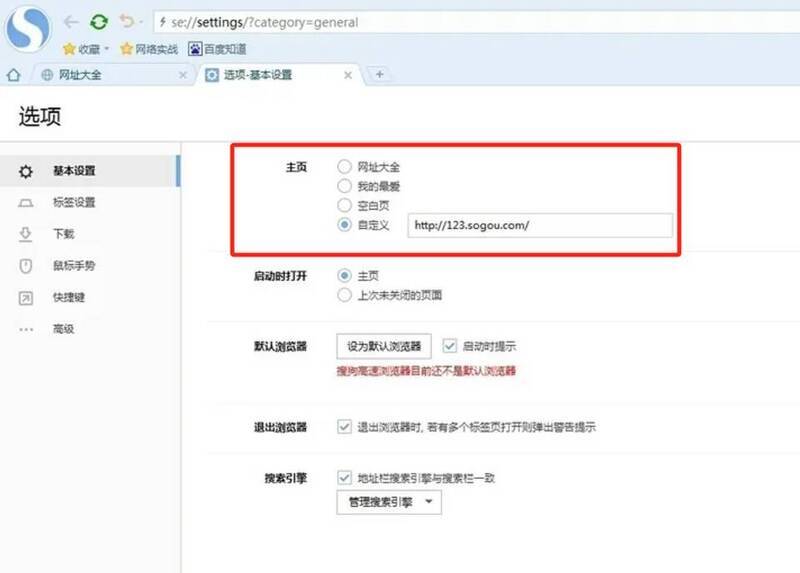The height and width of the screenshot is (573, 800).
Task: Click the settings tab gear icon
Action: 212,75
